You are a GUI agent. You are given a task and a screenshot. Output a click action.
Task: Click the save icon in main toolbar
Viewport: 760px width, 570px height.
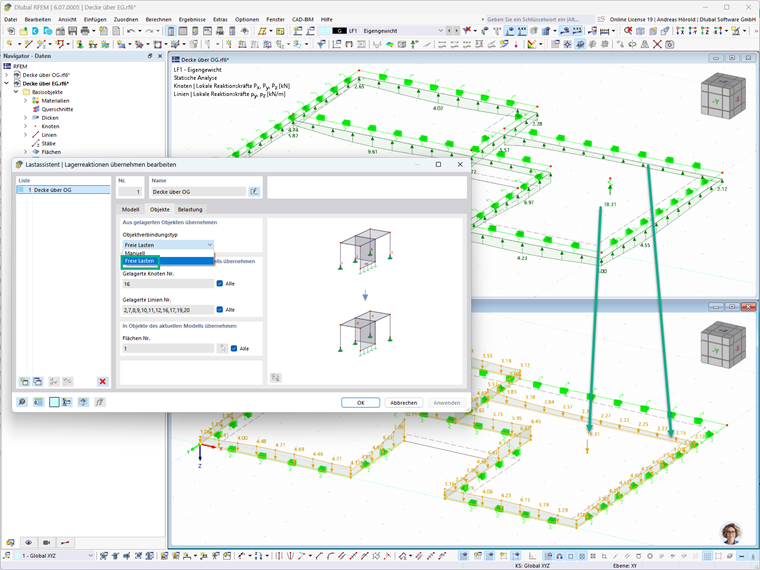72,31
